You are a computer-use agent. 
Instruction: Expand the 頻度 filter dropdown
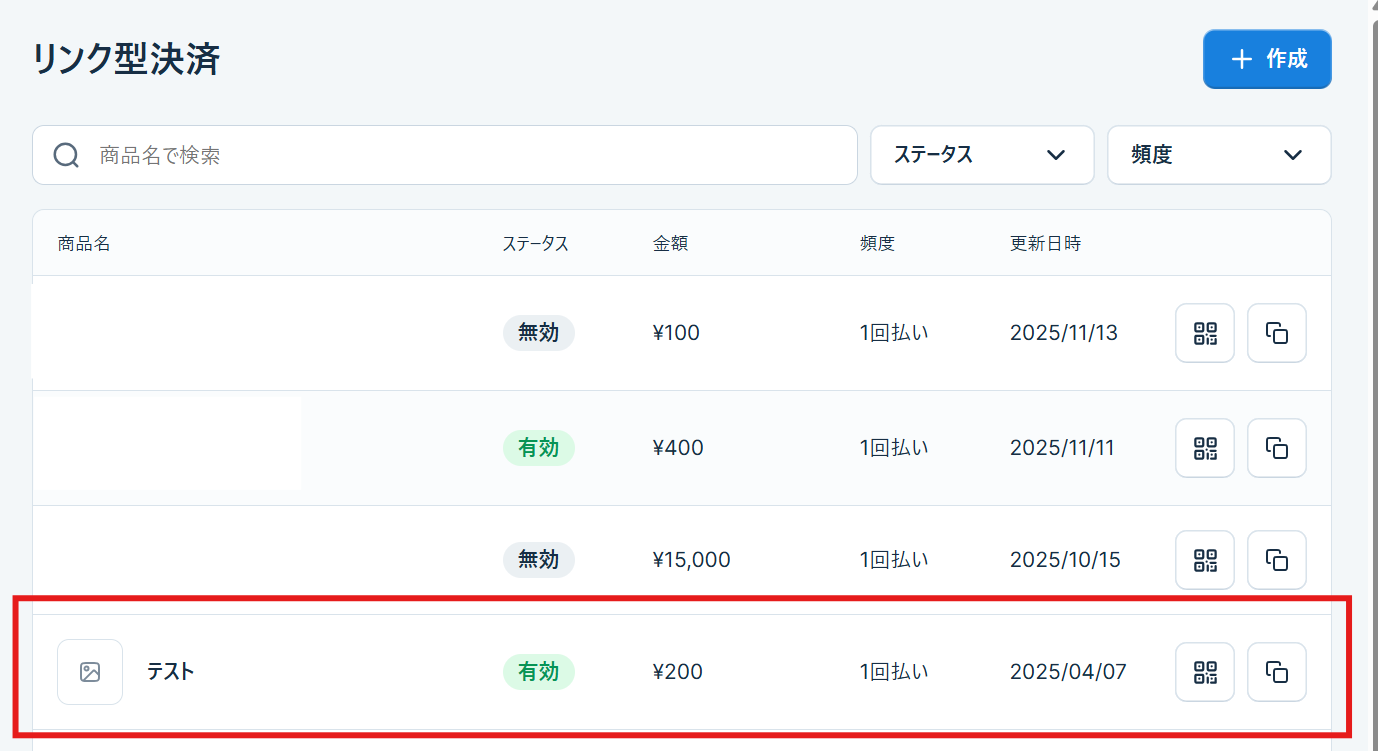[1218, 155]
